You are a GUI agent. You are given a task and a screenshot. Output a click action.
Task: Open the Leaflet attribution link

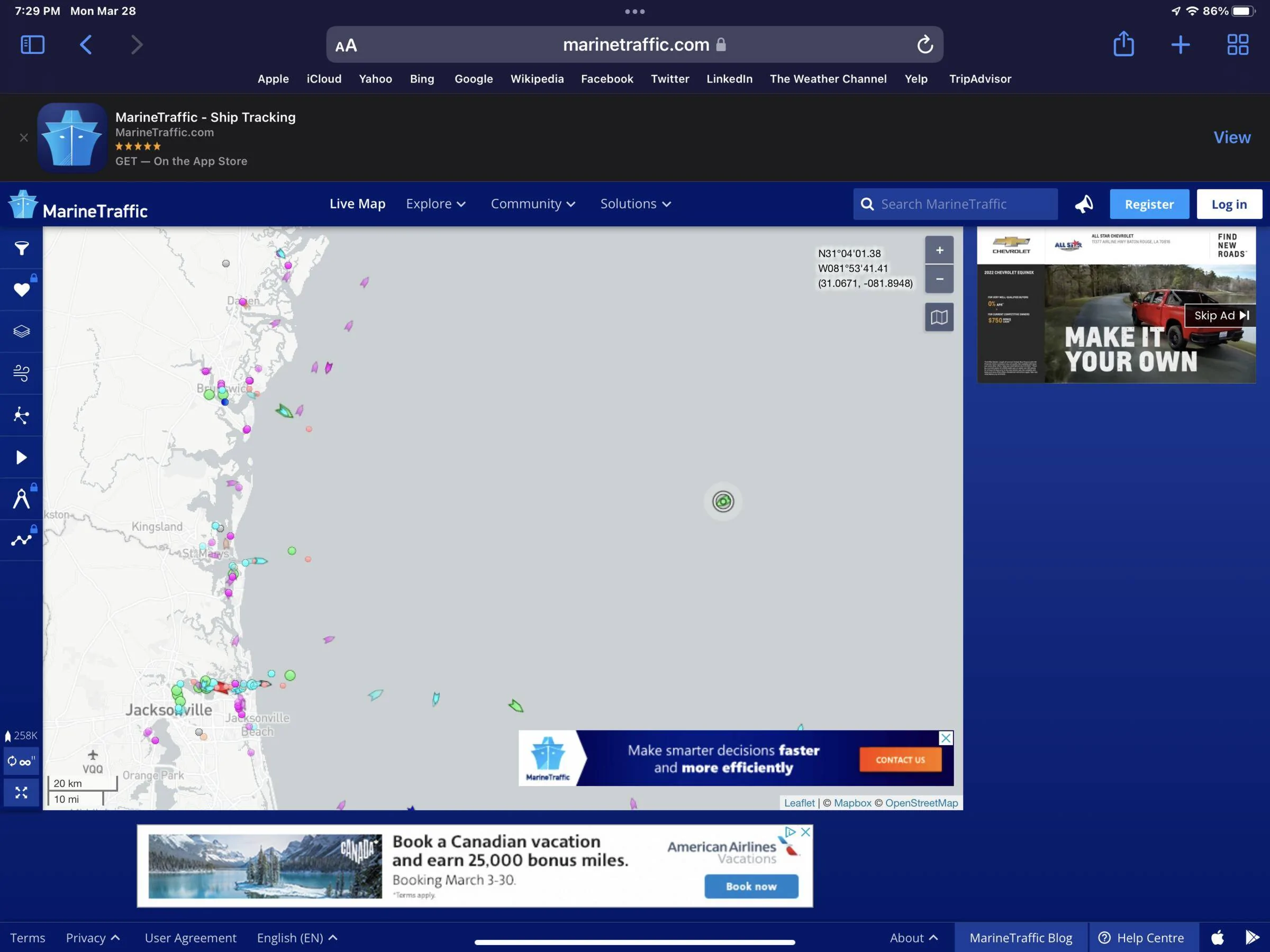point(799,803)
